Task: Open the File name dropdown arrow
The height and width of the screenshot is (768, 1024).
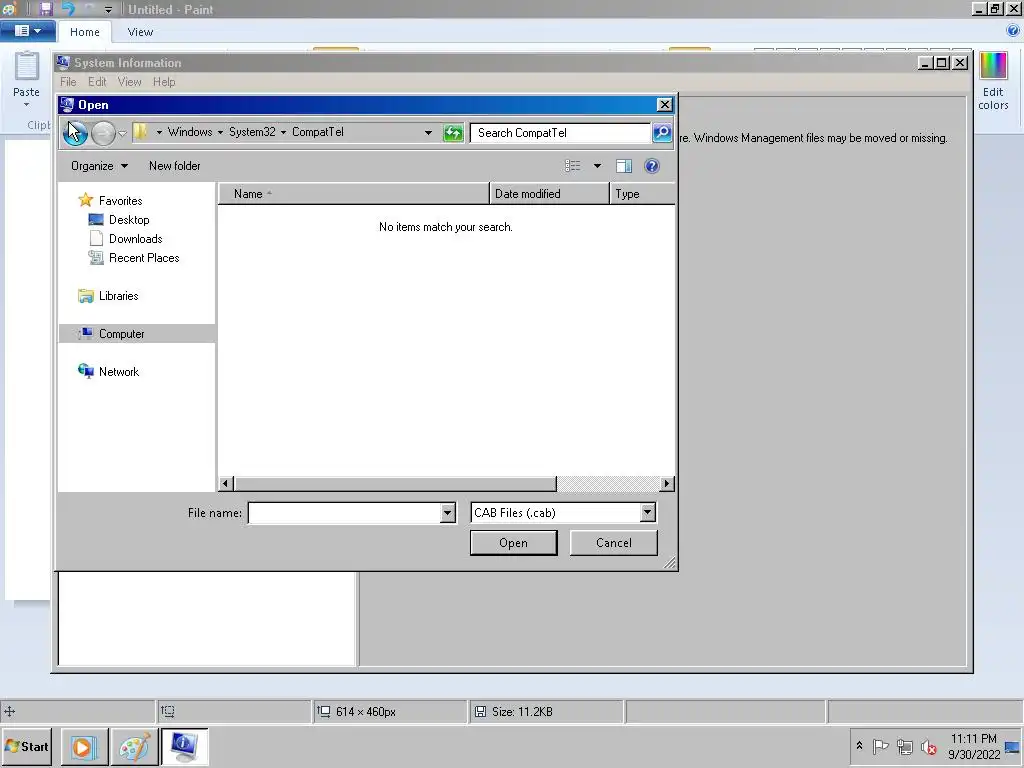Action: [447, 513]
